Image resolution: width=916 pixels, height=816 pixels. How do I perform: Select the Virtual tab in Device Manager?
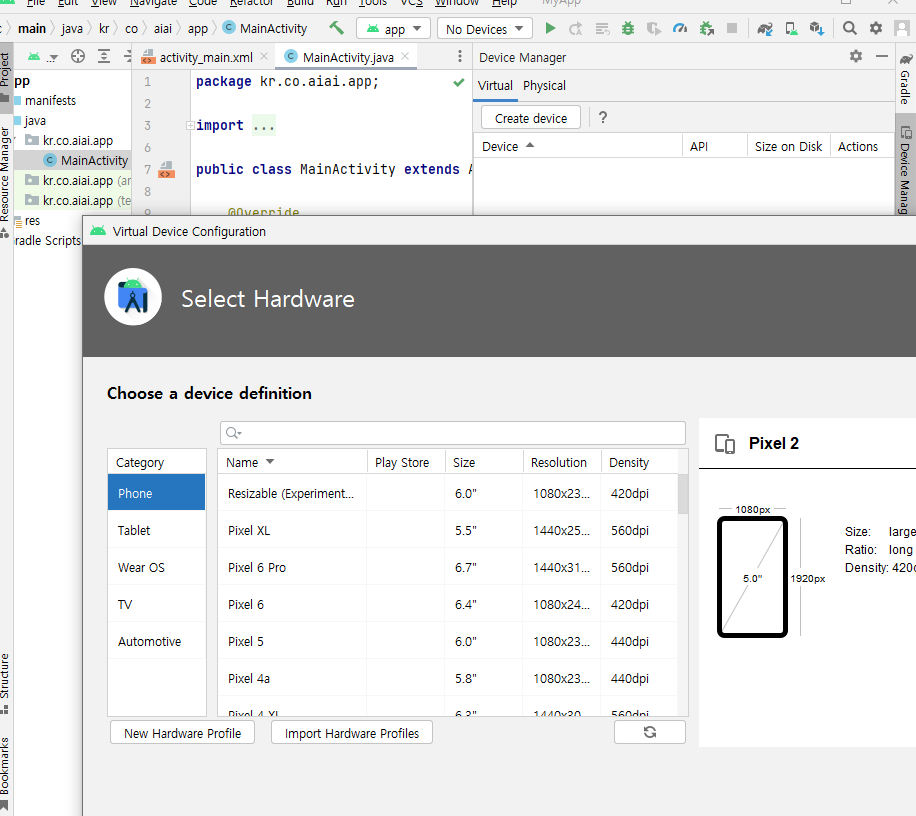[x=495, y=86]
